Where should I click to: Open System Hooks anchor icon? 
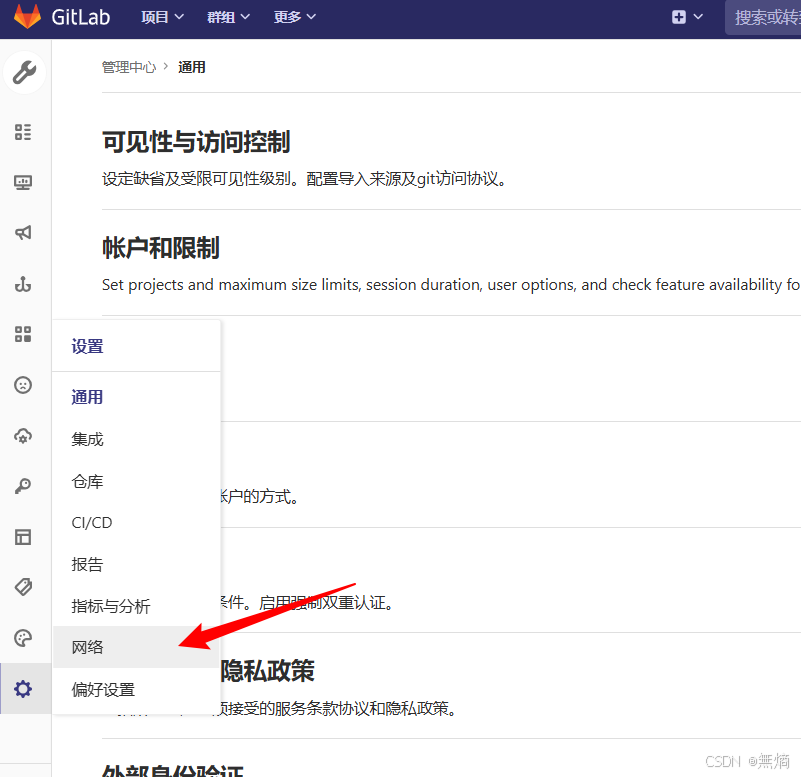[x=23, y=284]
